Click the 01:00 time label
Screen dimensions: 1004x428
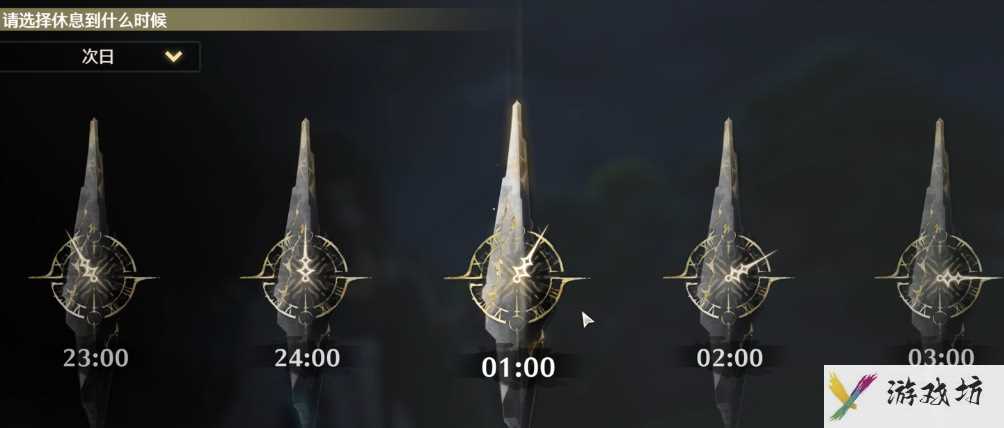[519, 368]
